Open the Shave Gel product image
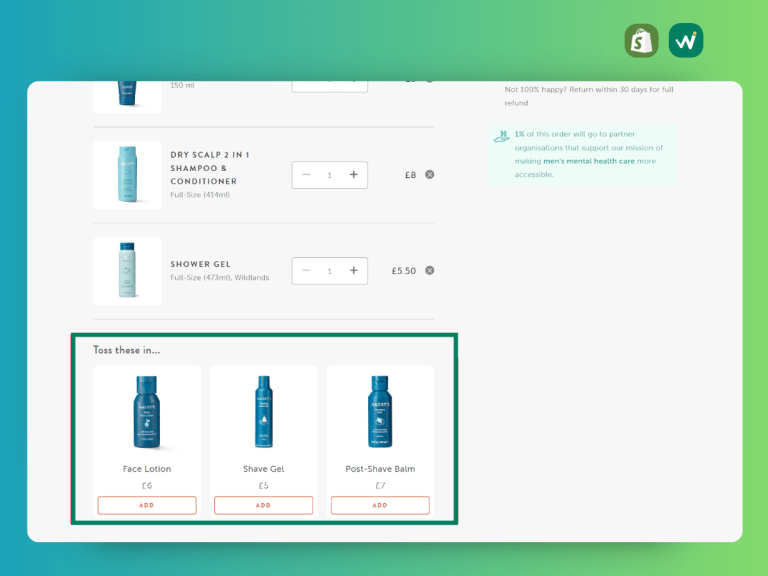The image size is (768, 576). pos(264,412)
